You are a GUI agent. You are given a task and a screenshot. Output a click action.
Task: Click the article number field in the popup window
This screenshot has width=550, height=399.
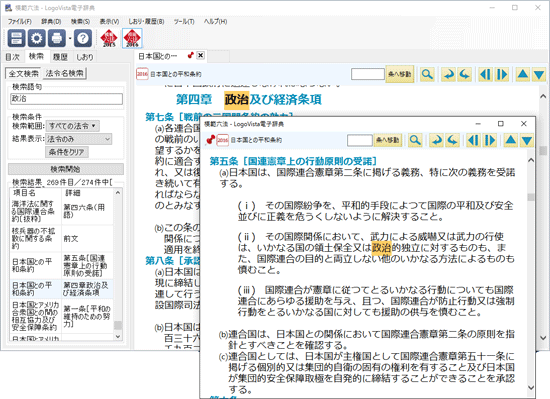coord(360,141)
